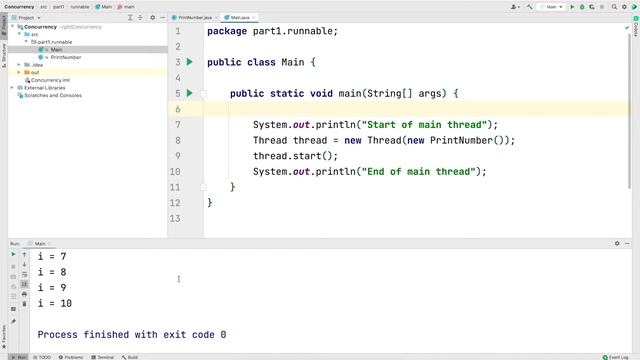This screenshot has width=640, height=360.
Task: Open the Terminal tool window tab
Action: [102, 357]
